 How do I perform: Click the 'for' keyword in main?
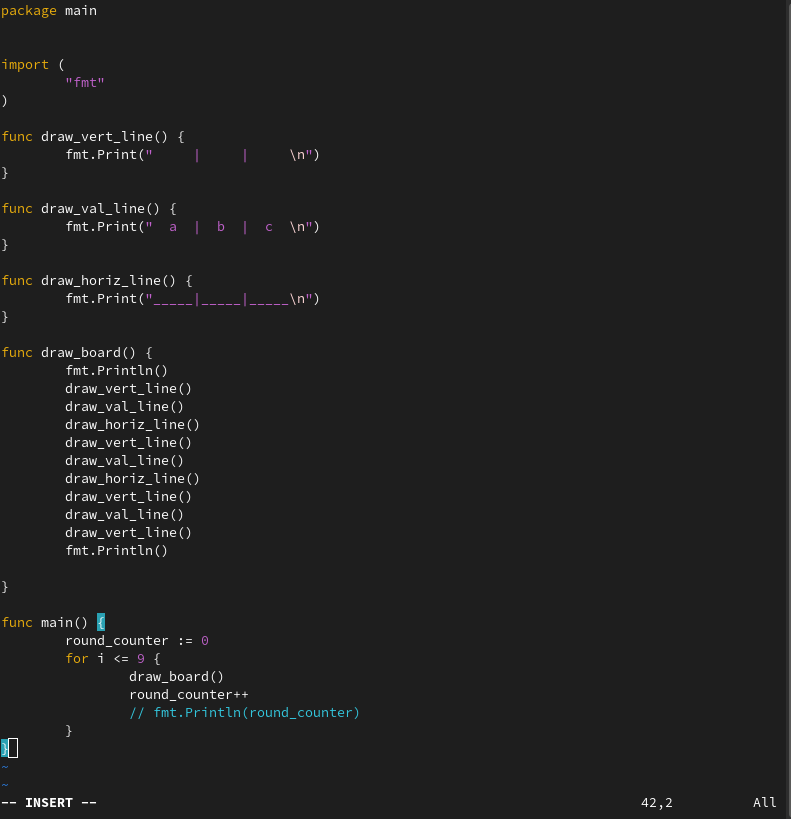click(77, 659)
